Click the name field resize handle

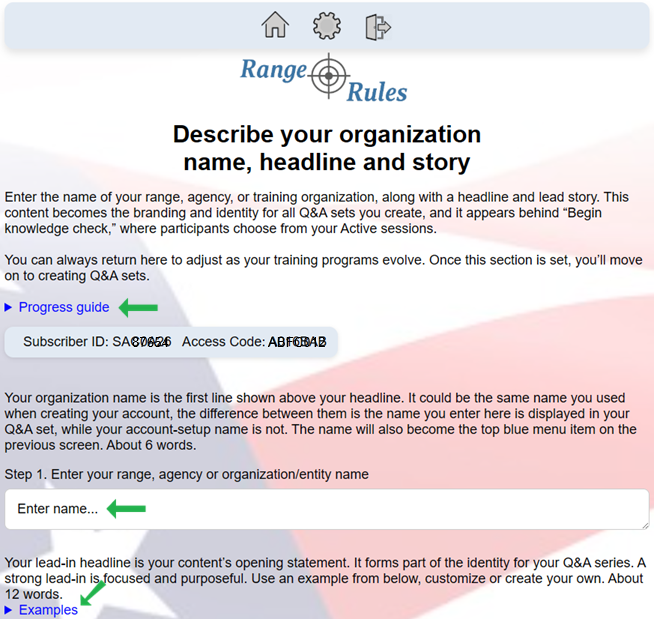tap(645, 526)
